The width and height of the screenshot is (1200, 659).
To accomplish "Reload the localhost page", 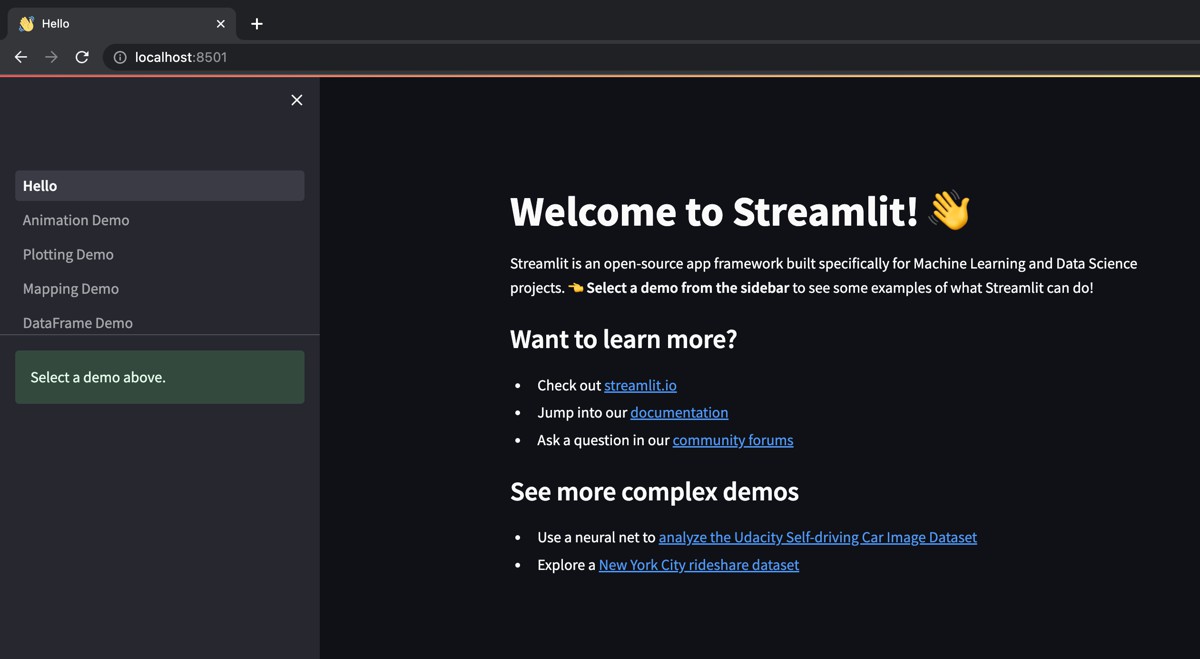I will [x=82, y=57].
